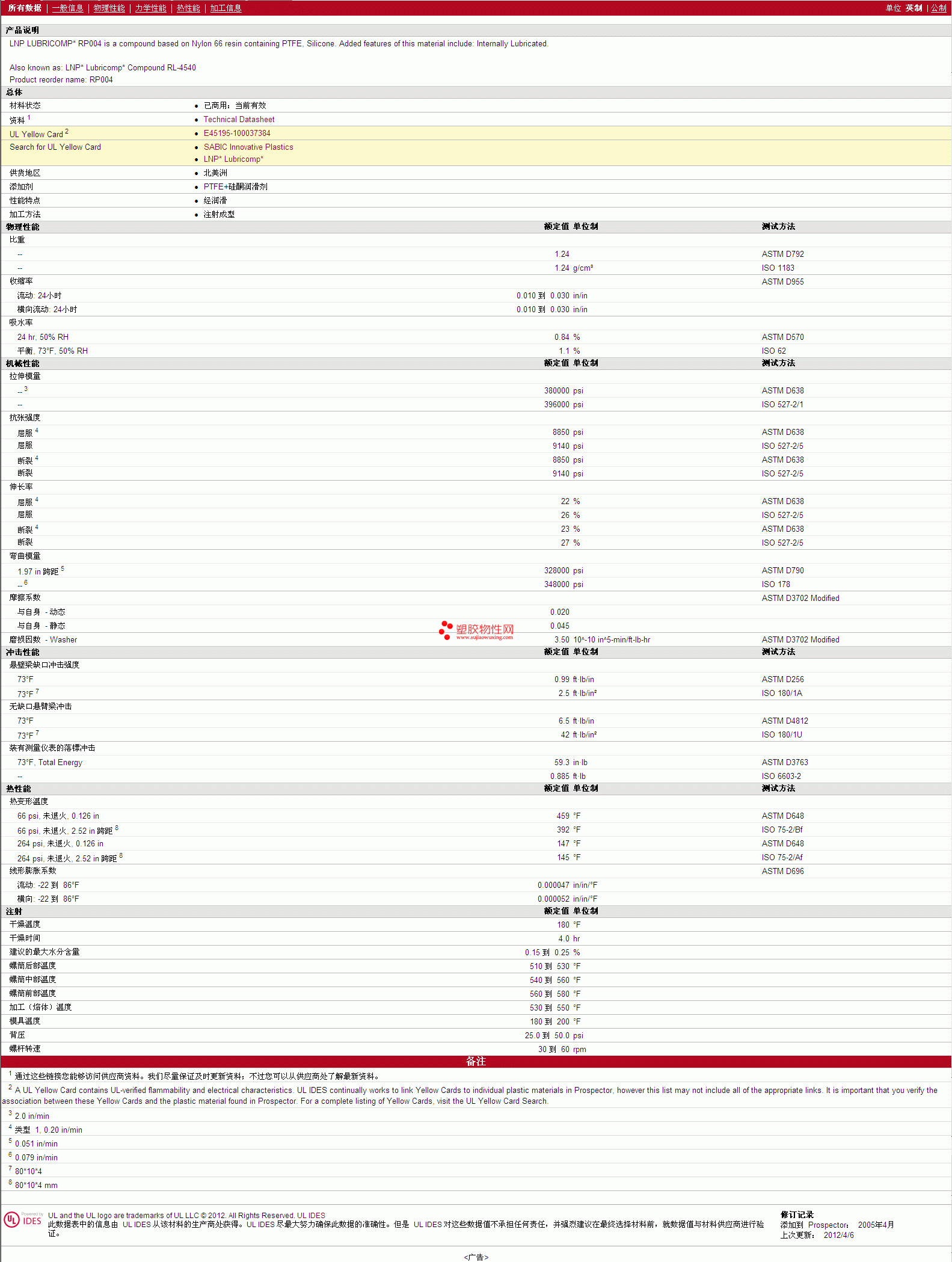The width and height of the screenshot is (952, 1262).
Task: Select 英制 units option
Action: click(914, 8)
